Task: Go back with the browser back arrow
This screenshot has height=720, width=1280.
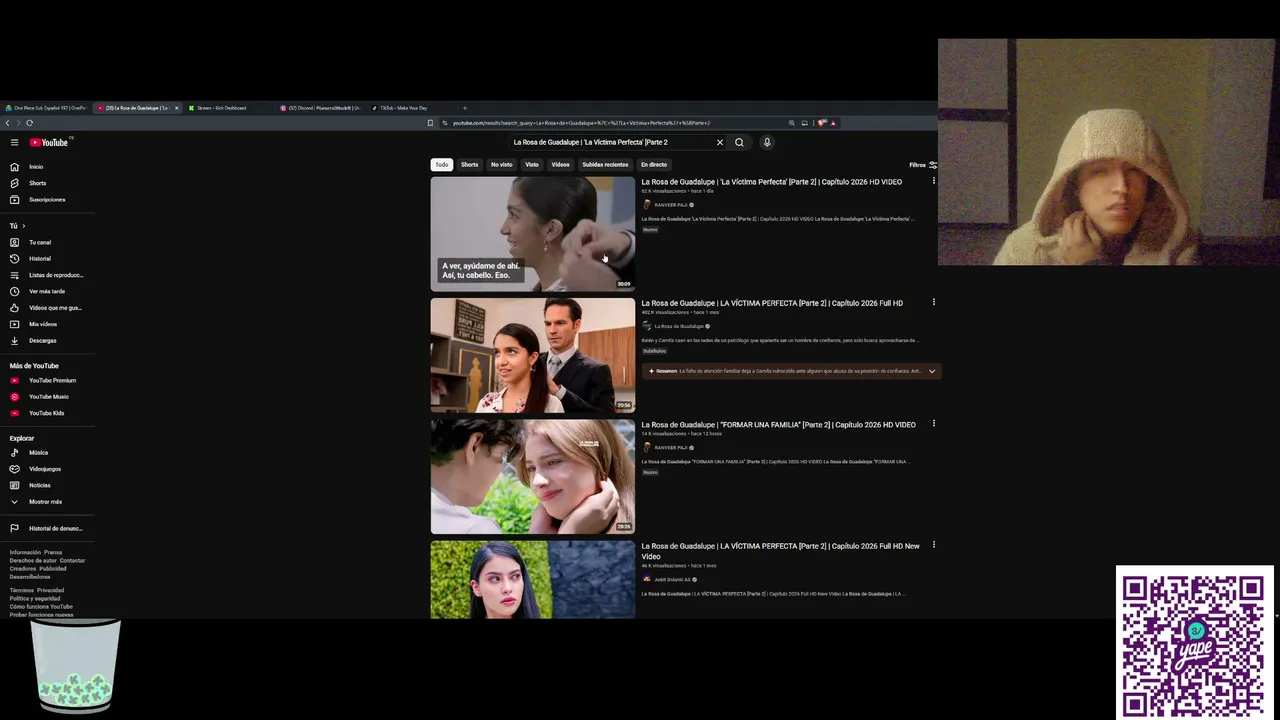Action: click(8, 123)
